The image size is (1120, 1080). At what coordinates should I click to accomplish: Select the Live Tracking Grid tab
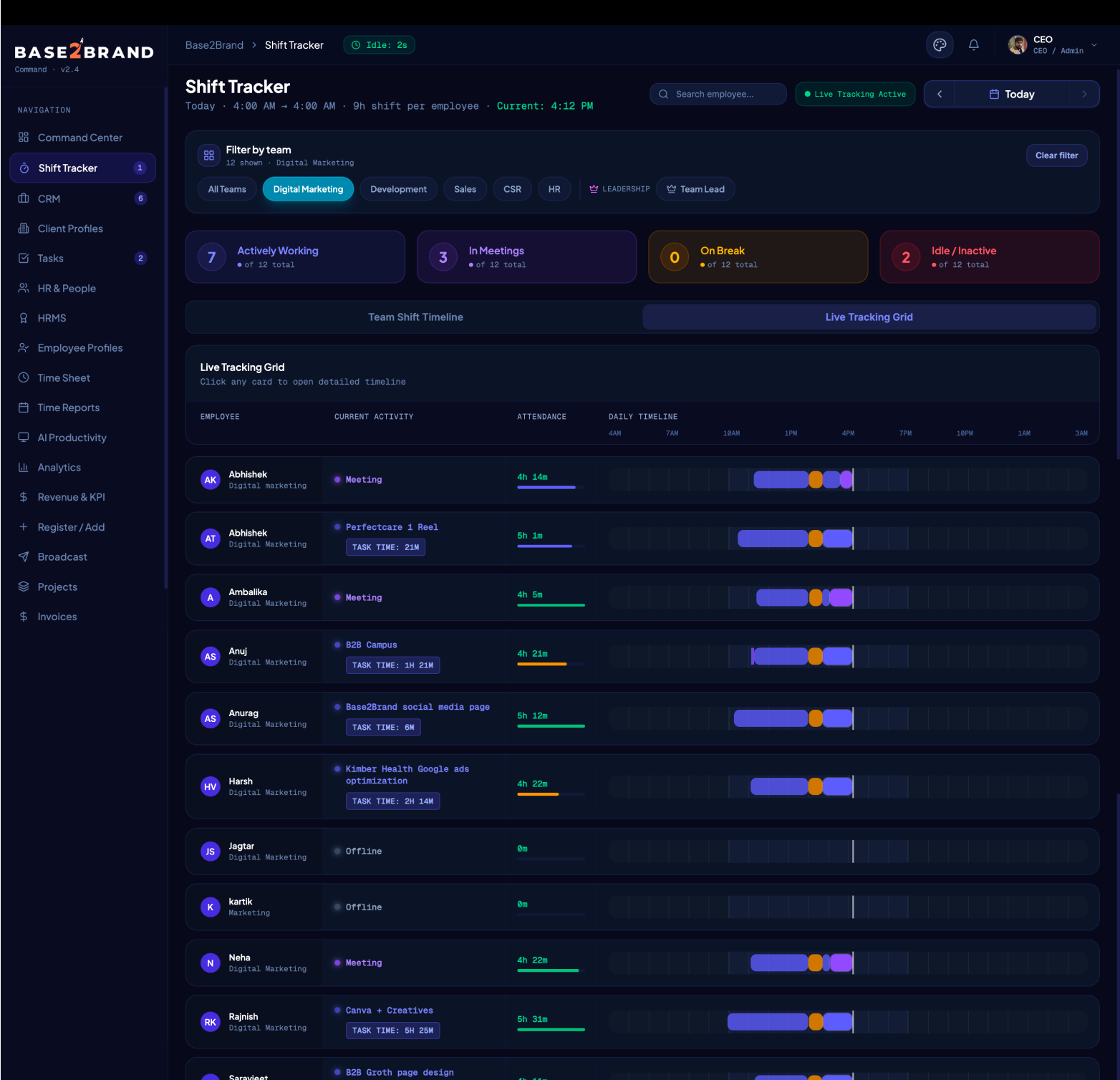(869, 317)
